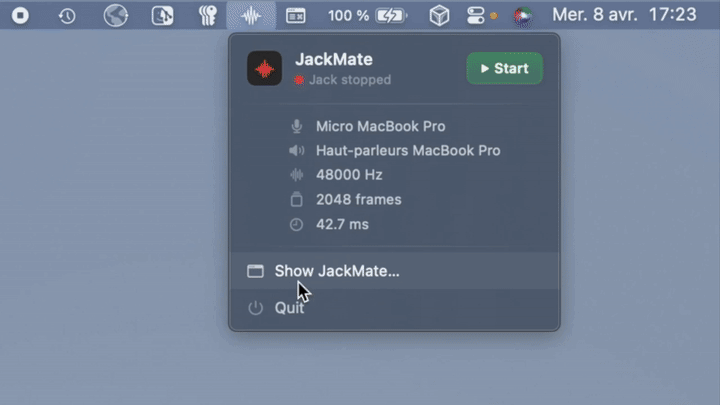Image resolution: width=720 pixels, height=405 pixels.
Task: Click the '2048 frames' buffer text
Action: (359, 199)
